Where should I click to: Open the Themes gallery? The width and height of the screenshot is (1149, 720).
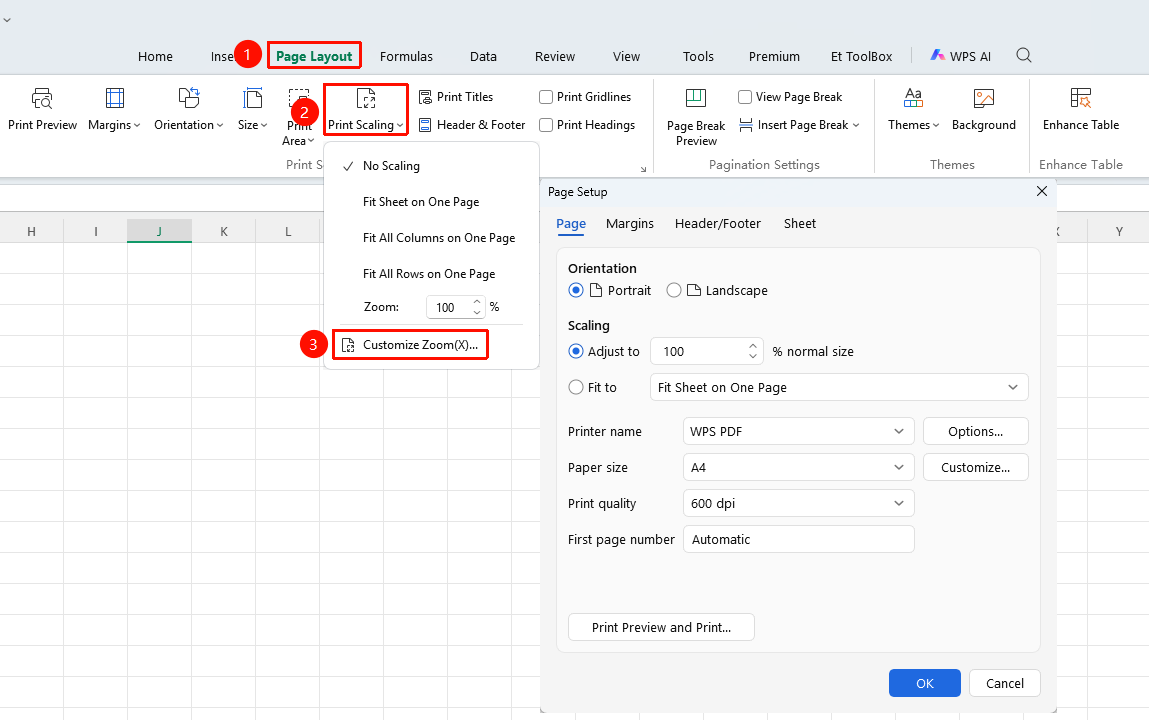point(913,109)
